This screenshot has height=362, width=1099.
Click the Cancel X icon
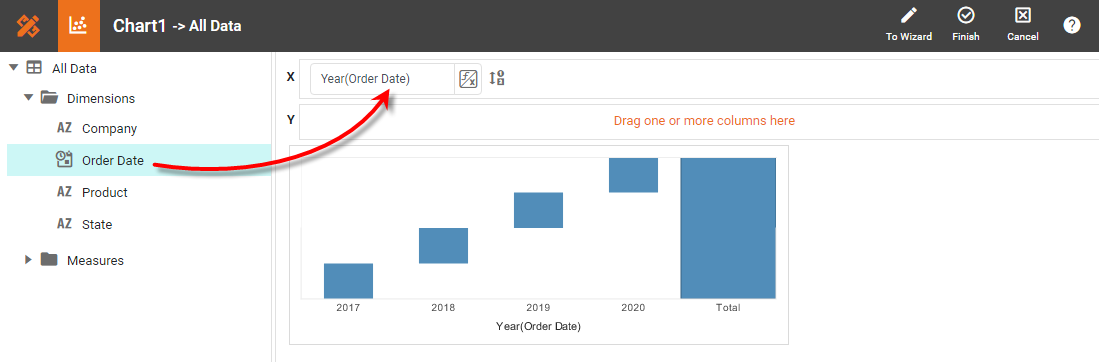click(1023, 15)
